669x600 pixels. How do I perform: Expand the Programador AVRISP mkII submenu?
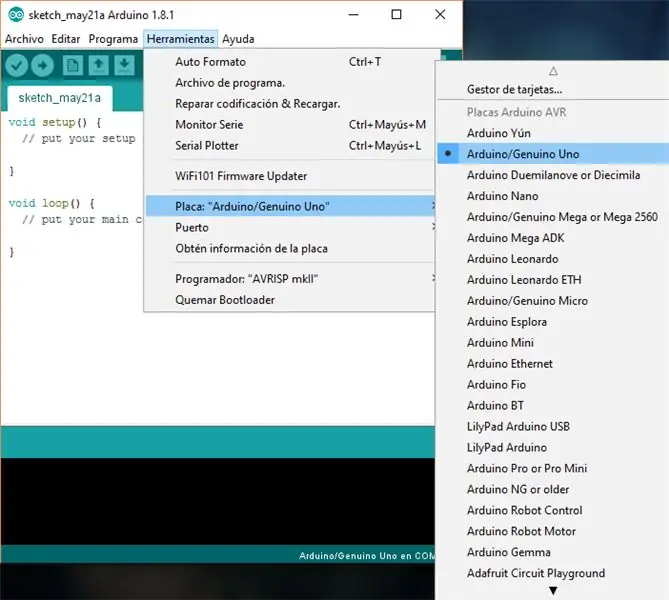(x=290, y=279)
